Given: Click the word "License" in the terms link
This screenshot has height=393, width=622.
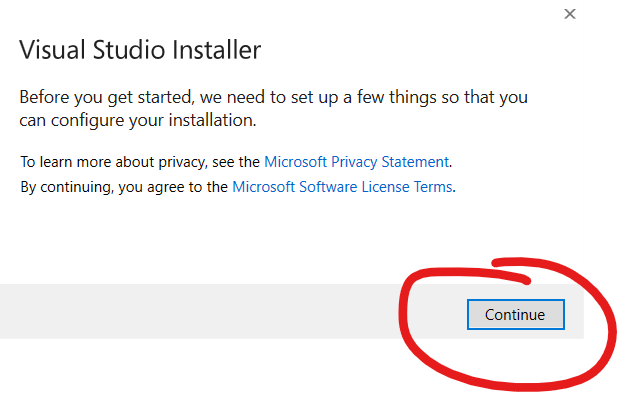Looking at the screenshot, I should point(385,187).
